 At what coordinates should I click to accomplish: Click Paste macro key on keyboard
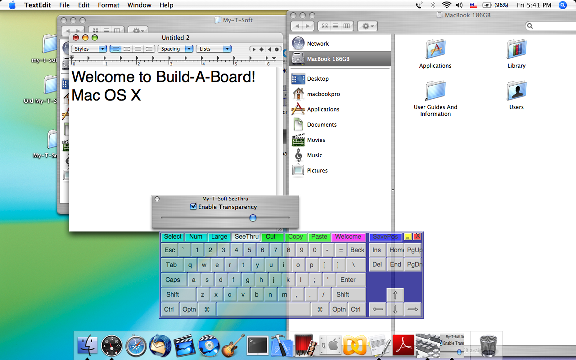(319, 237)
